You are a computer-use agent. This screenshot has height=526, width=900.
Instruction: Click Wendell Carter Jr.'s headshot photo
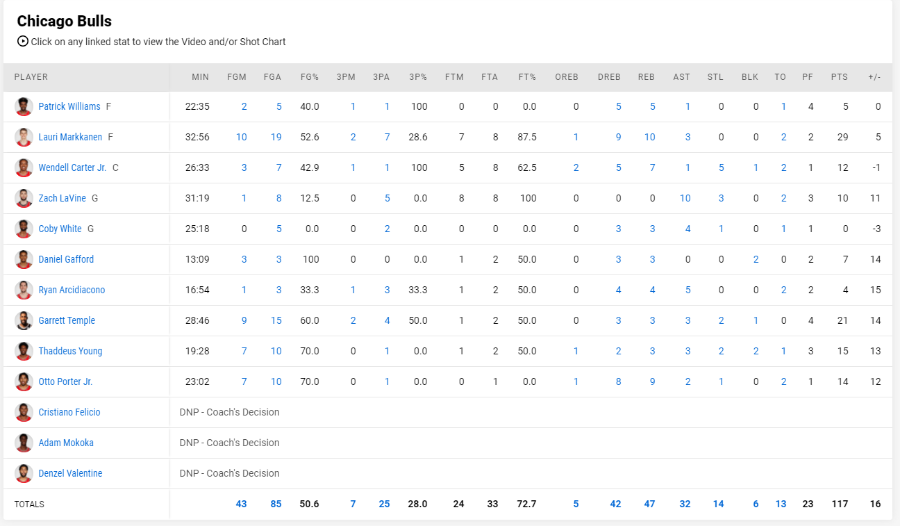[x=24, y=168]
